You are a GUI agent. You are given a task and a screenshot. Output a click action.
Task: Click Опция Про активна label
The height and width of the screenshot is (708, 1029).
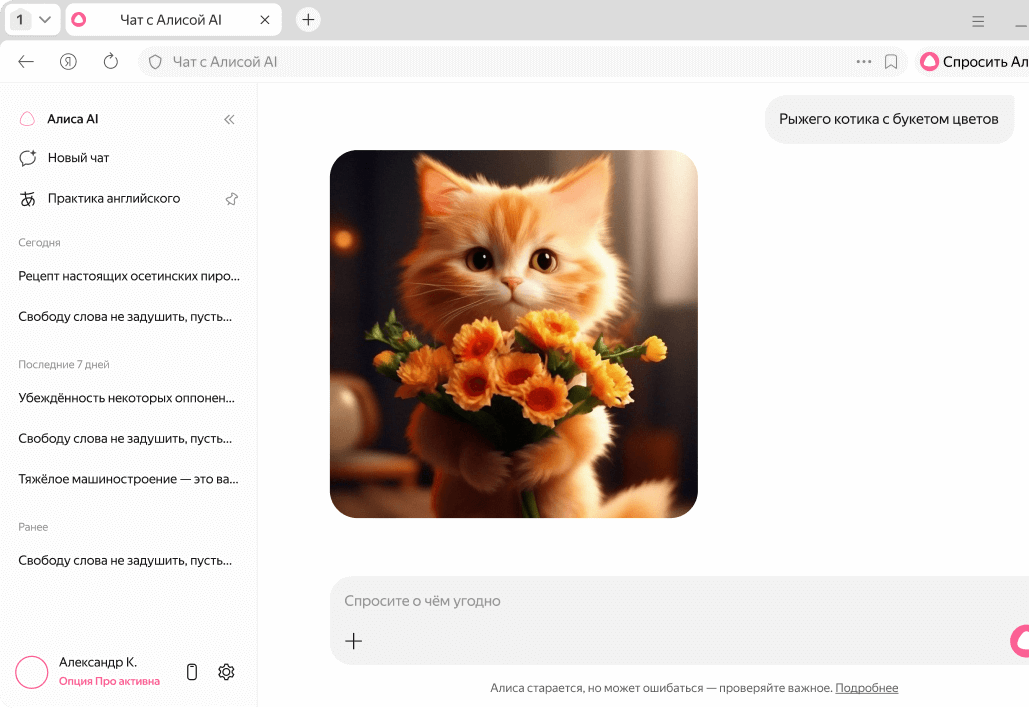click(110, 681)
